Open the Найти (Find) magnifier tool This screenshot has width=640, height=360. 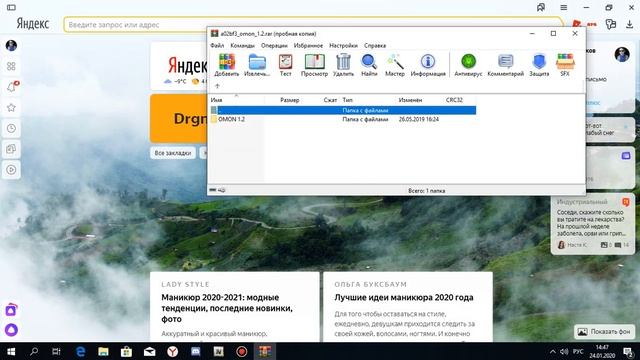pyautogui.click(x=369, y=65)
